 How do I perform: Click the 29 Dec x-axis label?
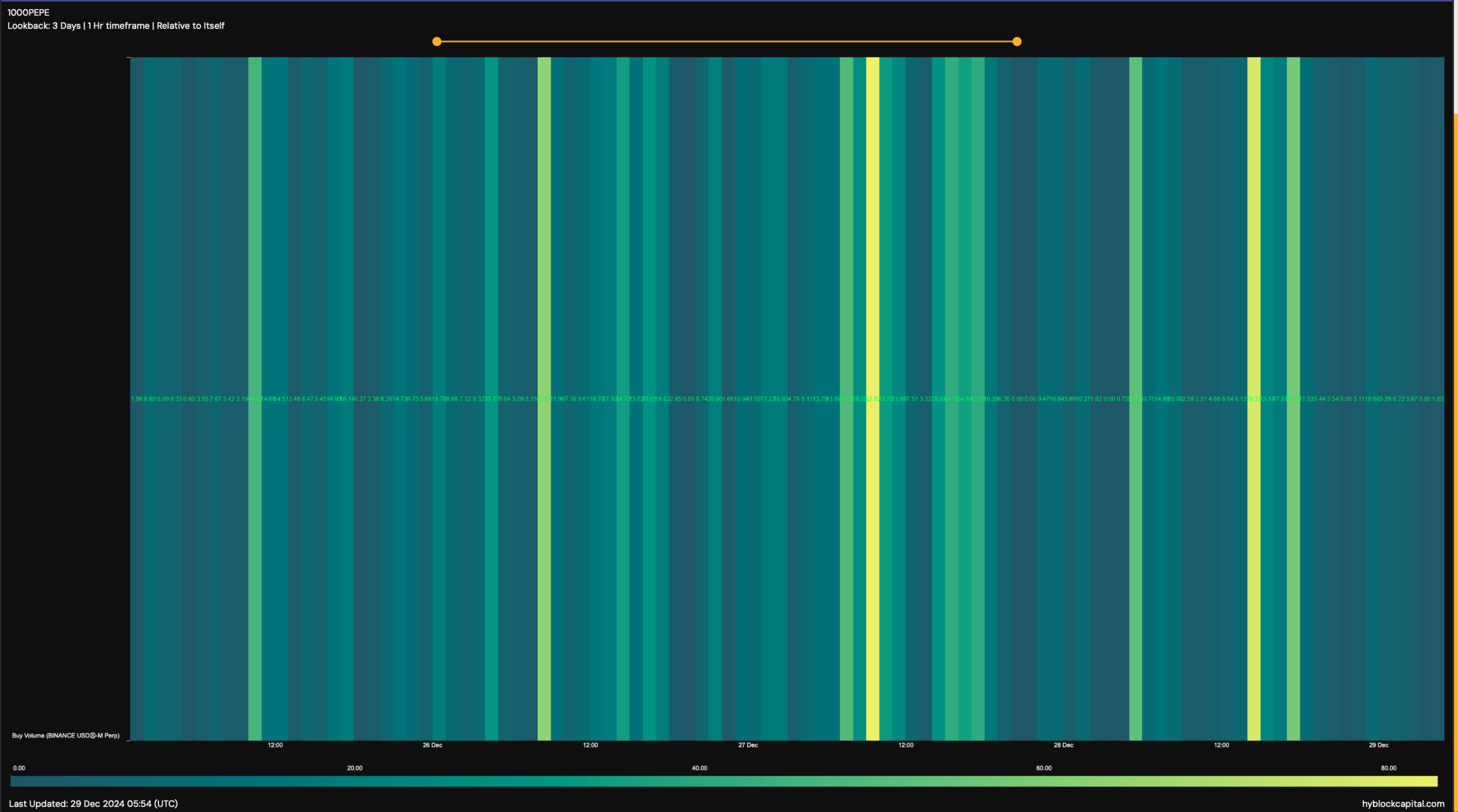pos(1378,745)
